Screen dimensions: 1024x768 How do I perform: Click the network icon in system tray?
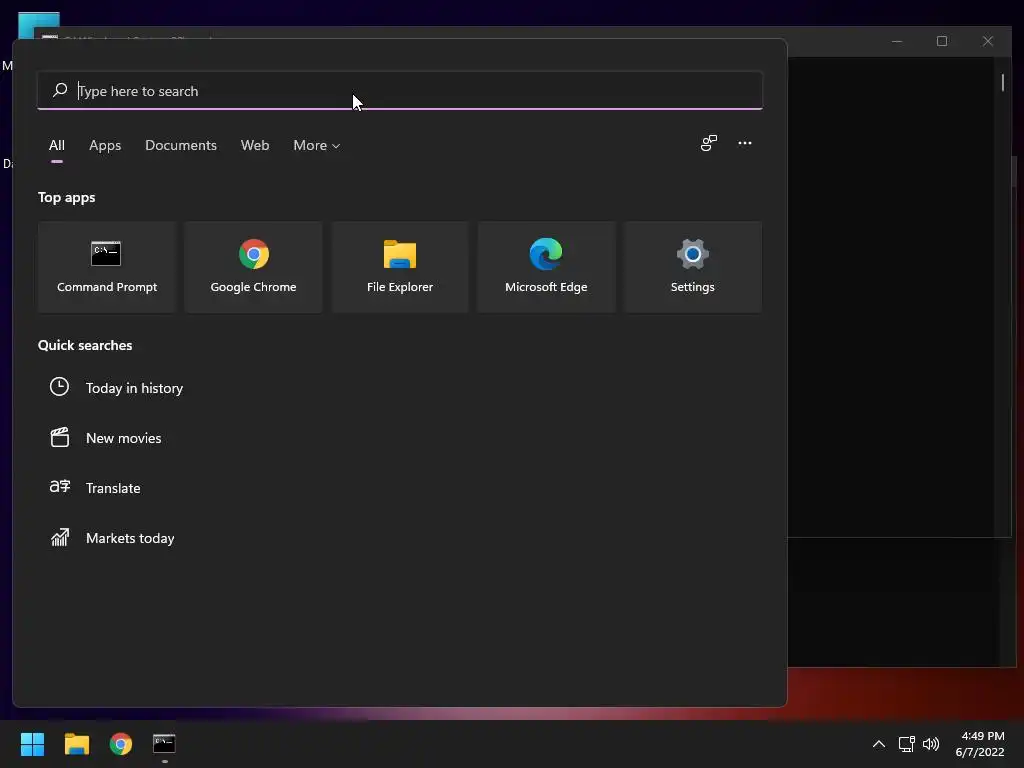coord(906,744)
